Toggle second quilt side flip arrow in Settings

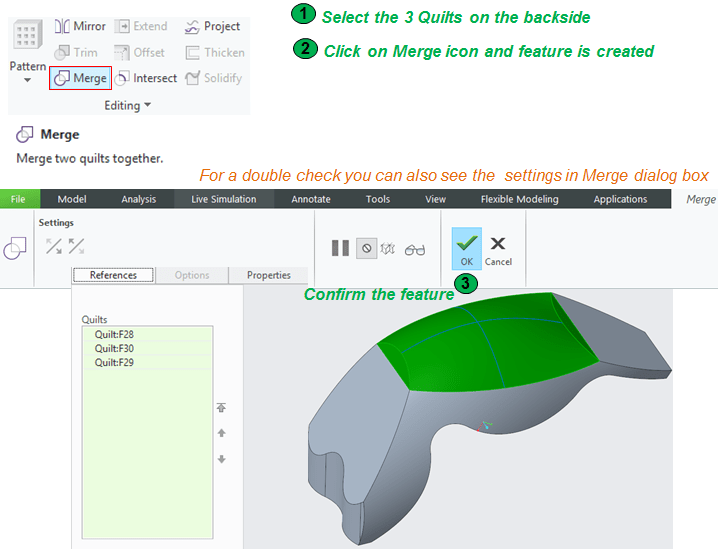(76, 246)
